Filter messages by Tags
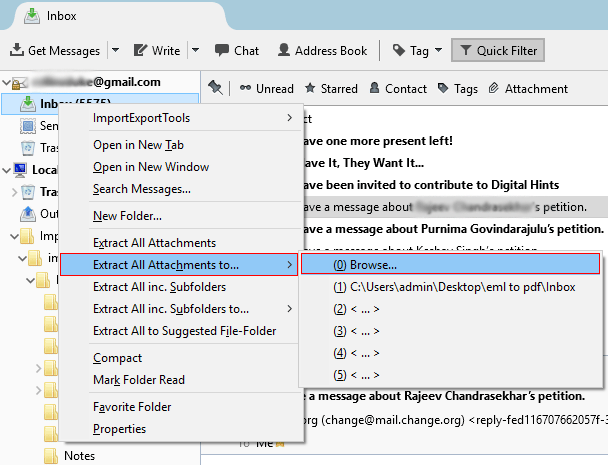This screenshot has width=608, height=465. (457, 88)
